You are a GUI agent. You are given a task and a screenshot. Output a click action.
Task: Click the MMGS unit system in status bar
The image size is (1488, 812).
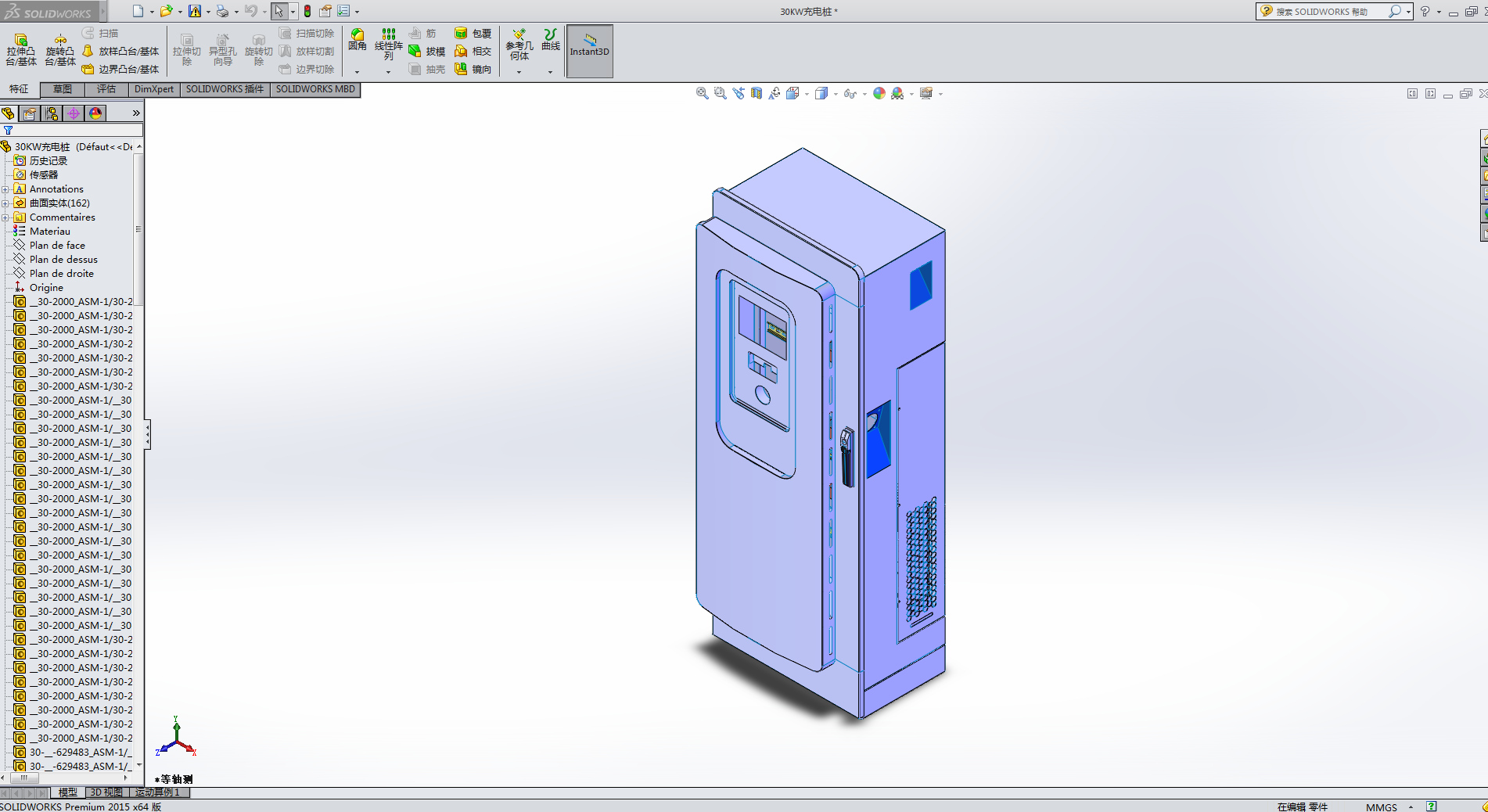[x=1381, y=807]
